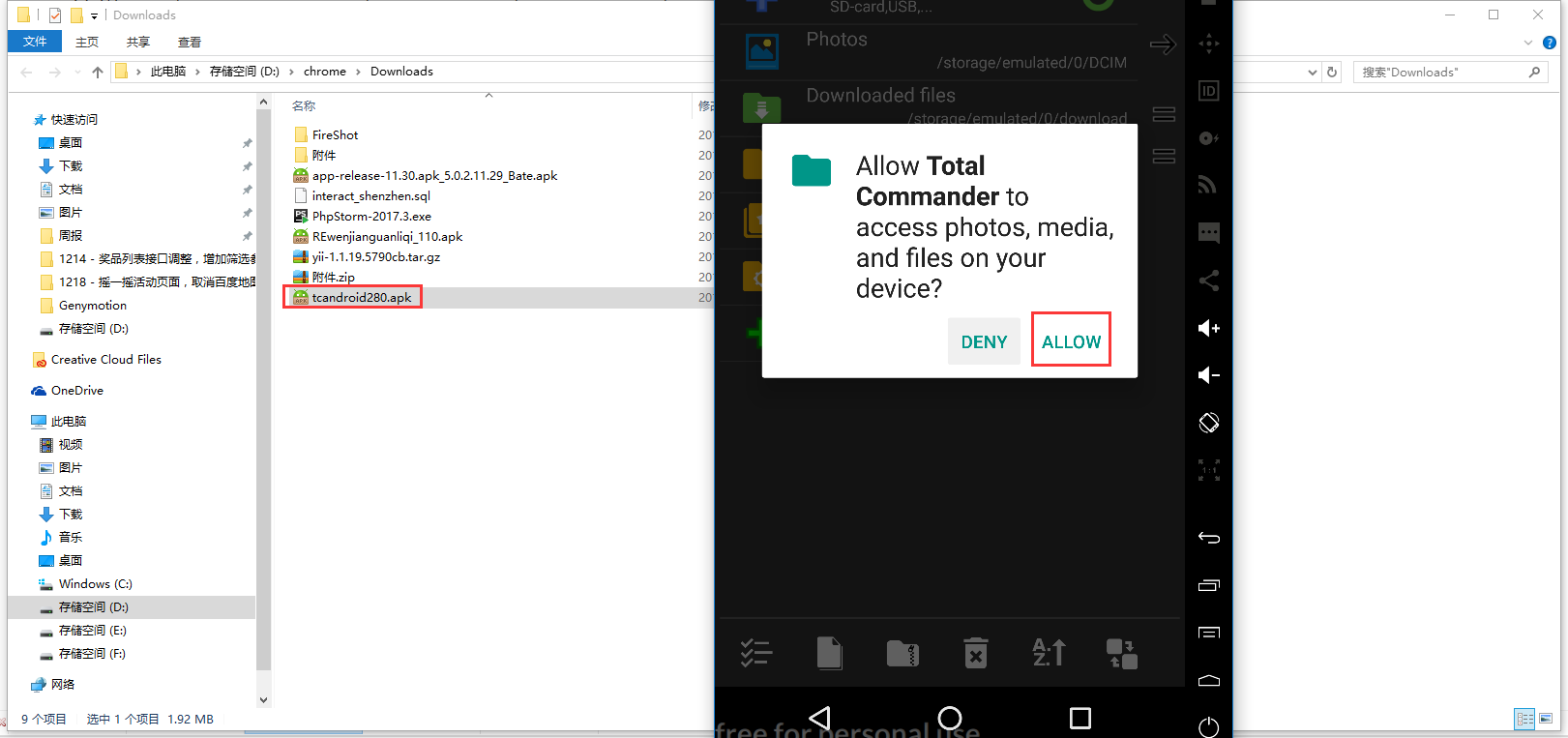Tap Android navigation bar recents square

[x=1080, y=718]
